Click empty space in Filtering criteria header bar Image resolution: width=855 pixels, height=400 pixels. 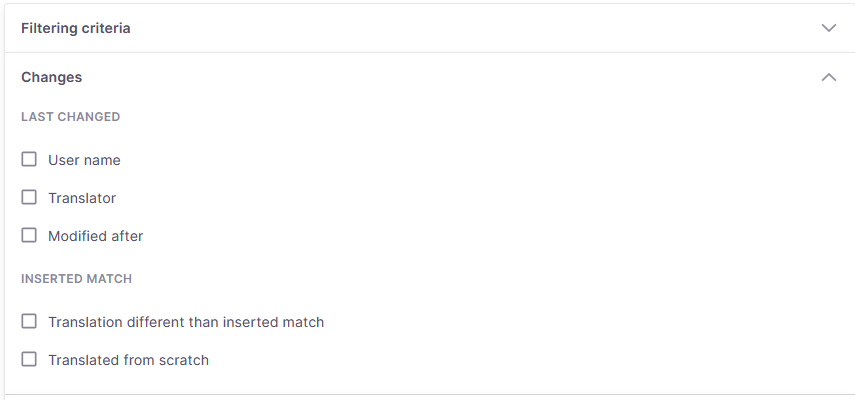(450, 28)
